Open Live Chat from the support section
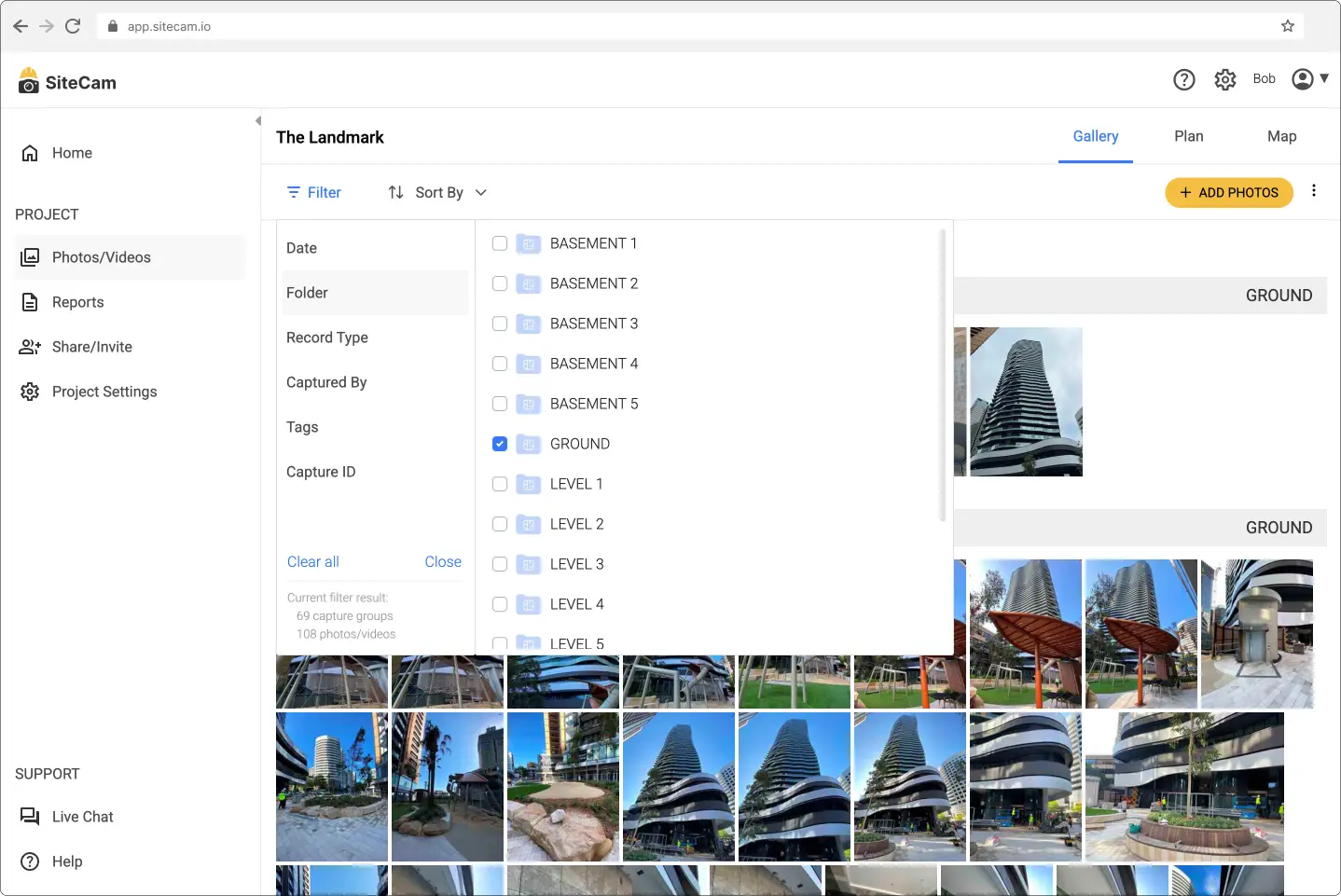The width and height of the screenshot is (1341, 896). (x=30, y=817)
